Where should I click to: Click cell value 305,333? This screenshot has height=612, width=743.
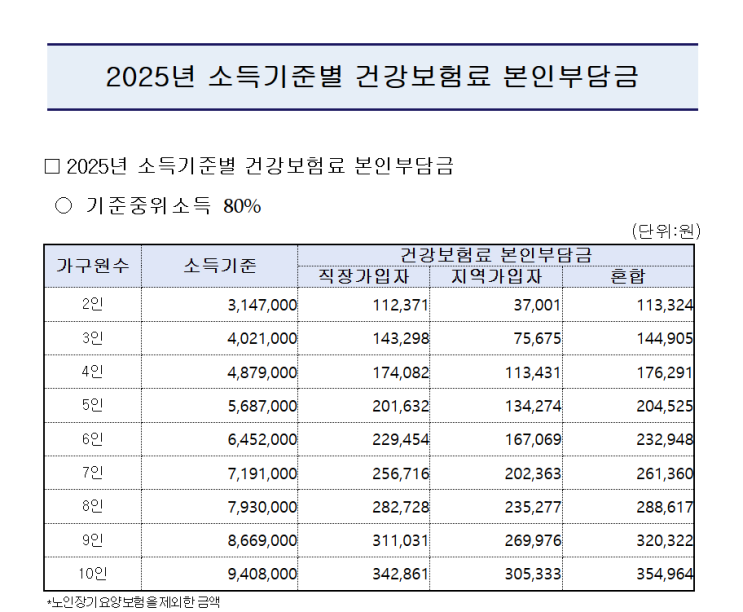(x=533, y=574)
